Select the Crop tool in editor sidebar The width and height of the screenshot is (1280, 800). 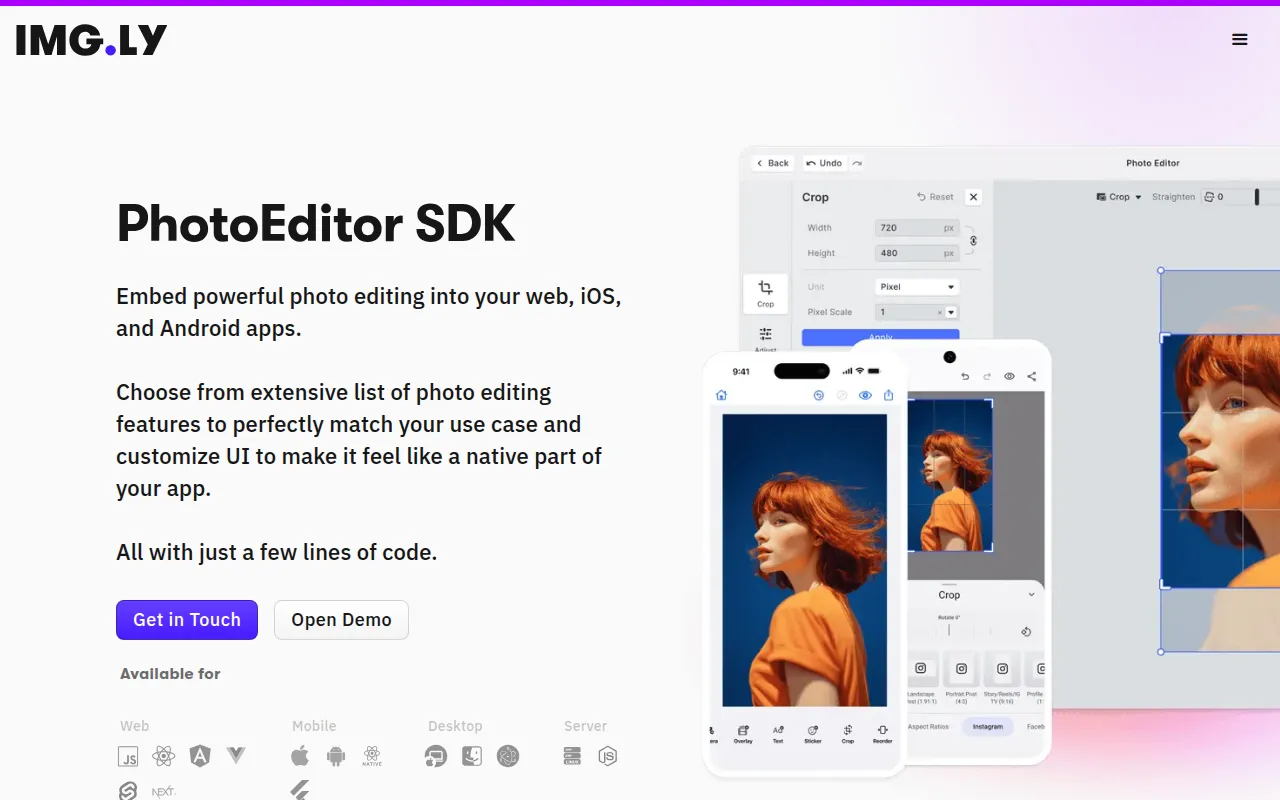pyautogui.click(x=765, y=293)
